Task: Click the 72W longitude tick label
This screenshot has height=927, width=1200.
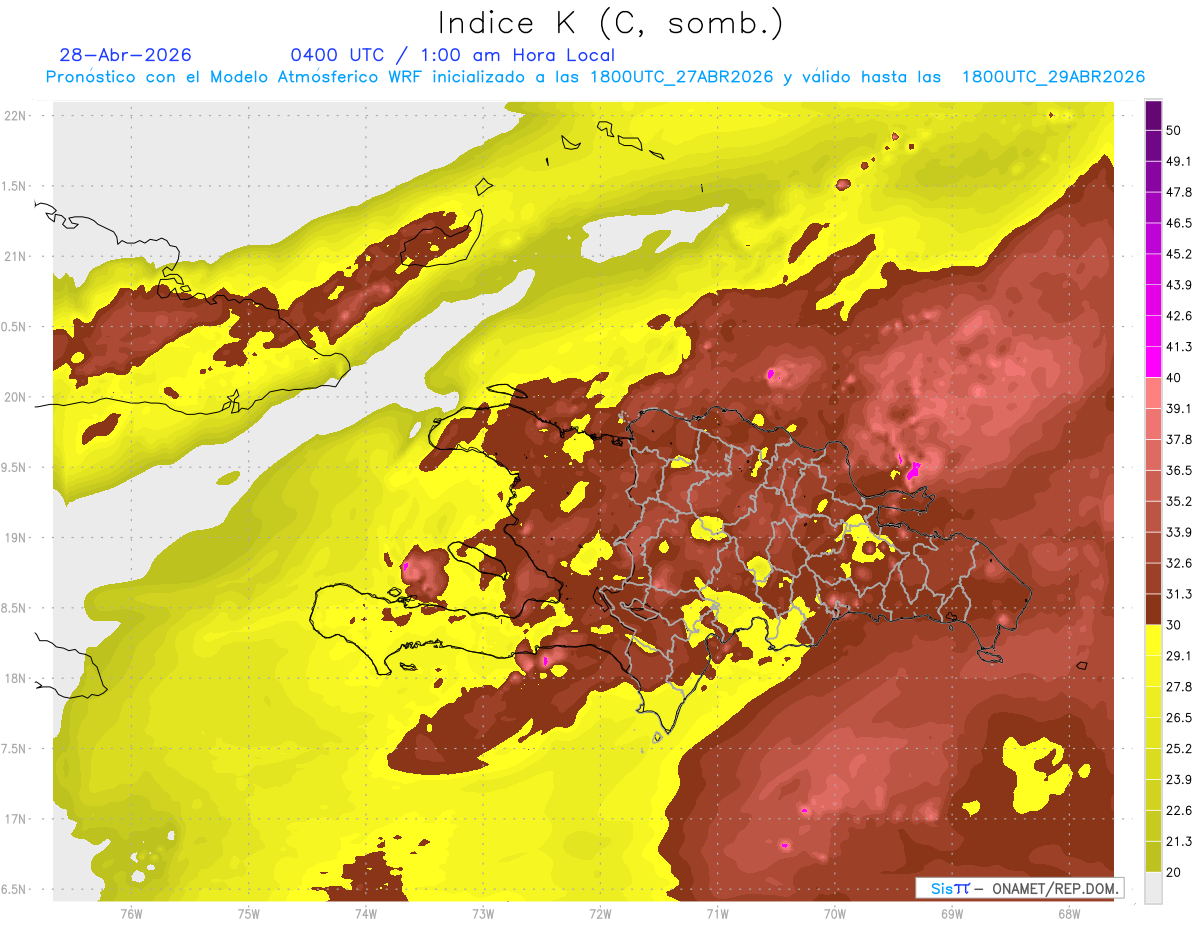Action: point(600,913)
